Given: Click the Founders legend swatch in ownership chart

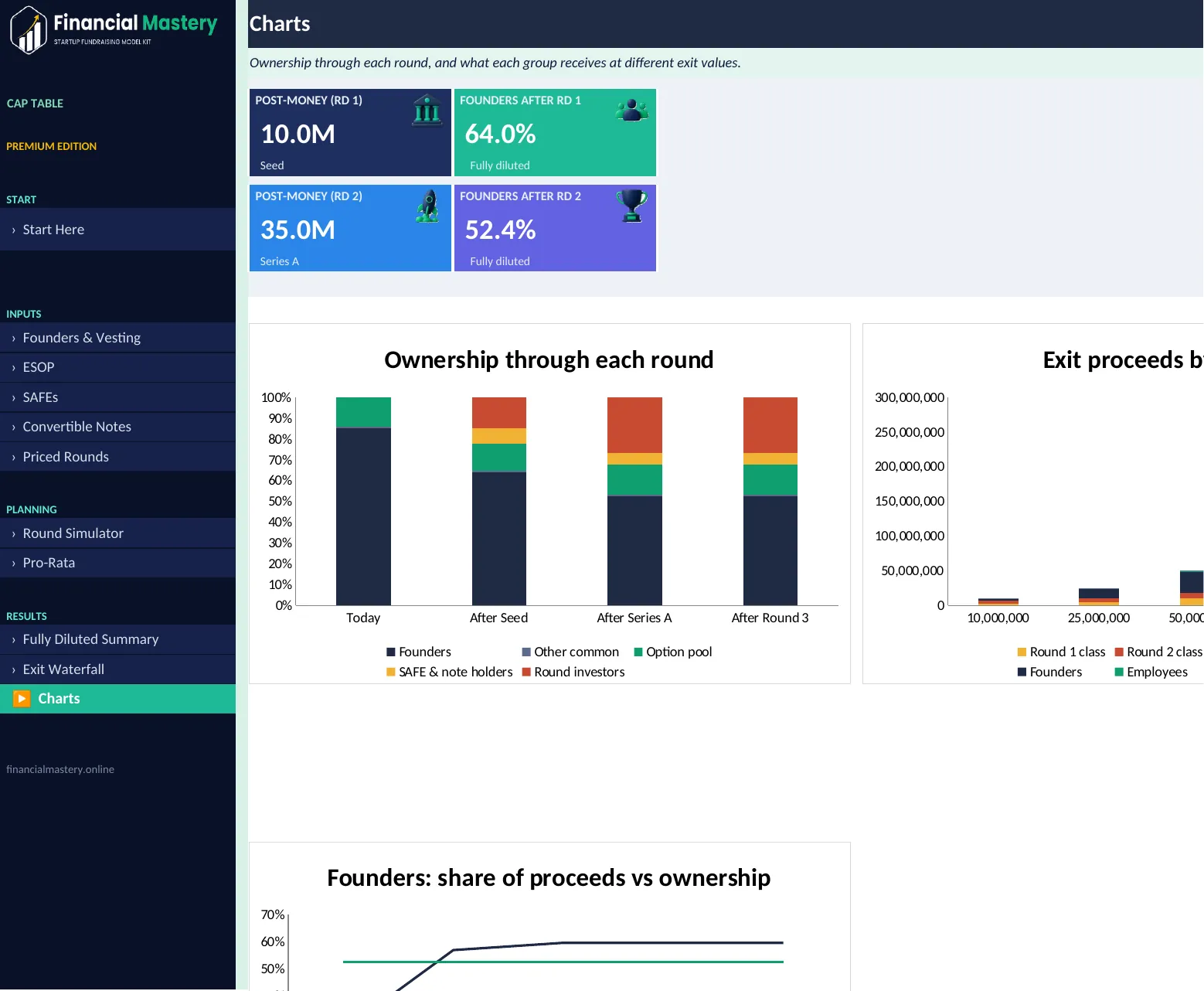Looking at the screenshot, I should click(391, 652).
